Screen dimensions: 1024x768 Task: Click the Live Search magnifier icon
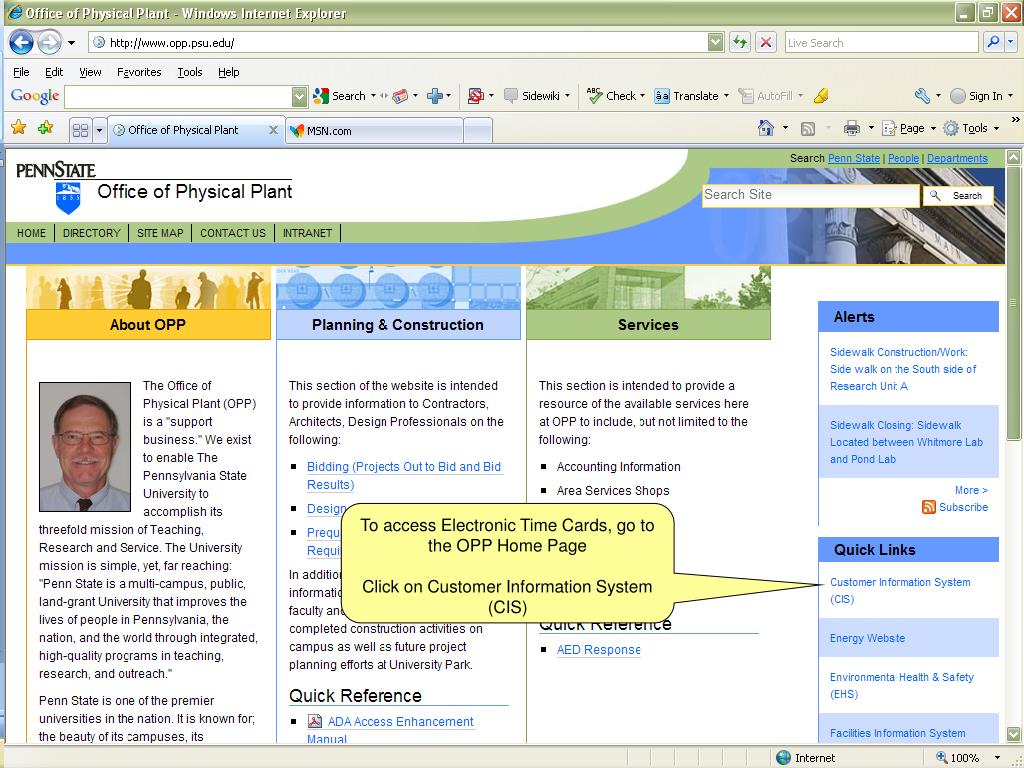(x=994, y=42)
